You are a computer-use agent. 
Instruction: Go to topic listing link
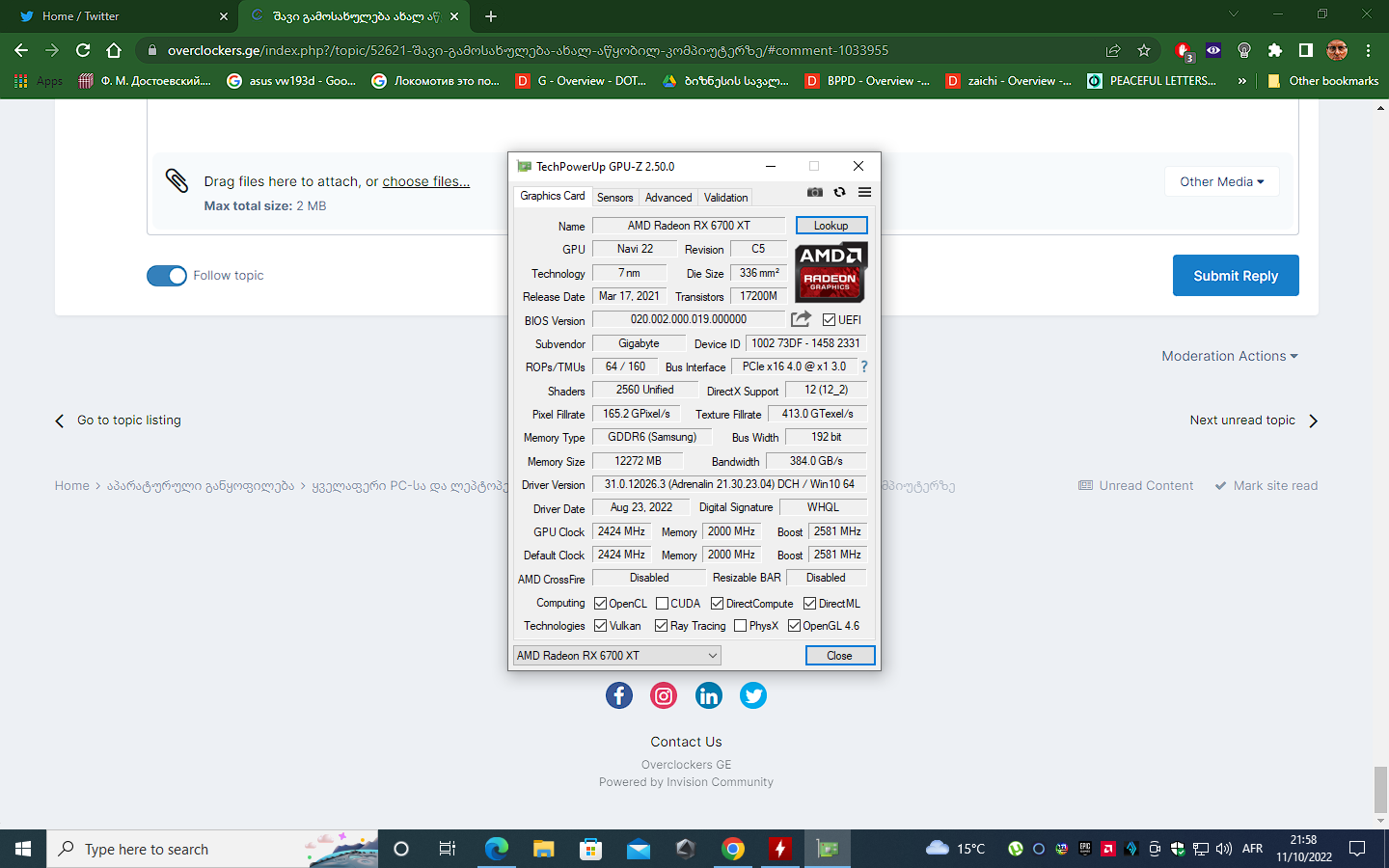pyautogui.click(x=118, y=420)
